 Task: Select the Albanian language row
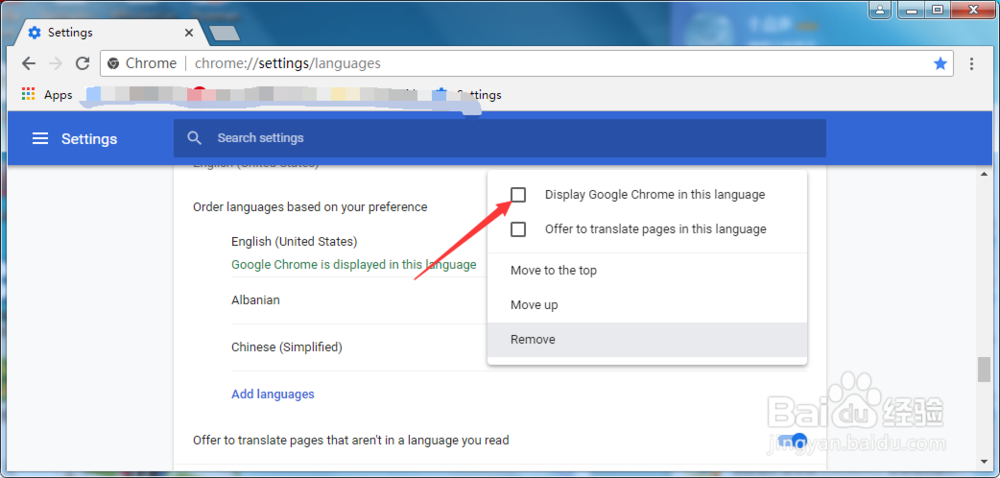point(357,300)
